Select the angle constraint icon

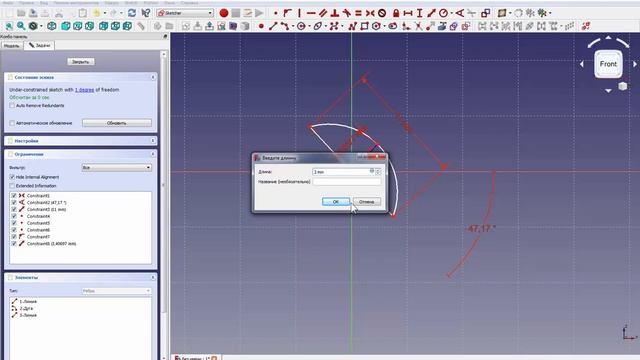[460, 13]
